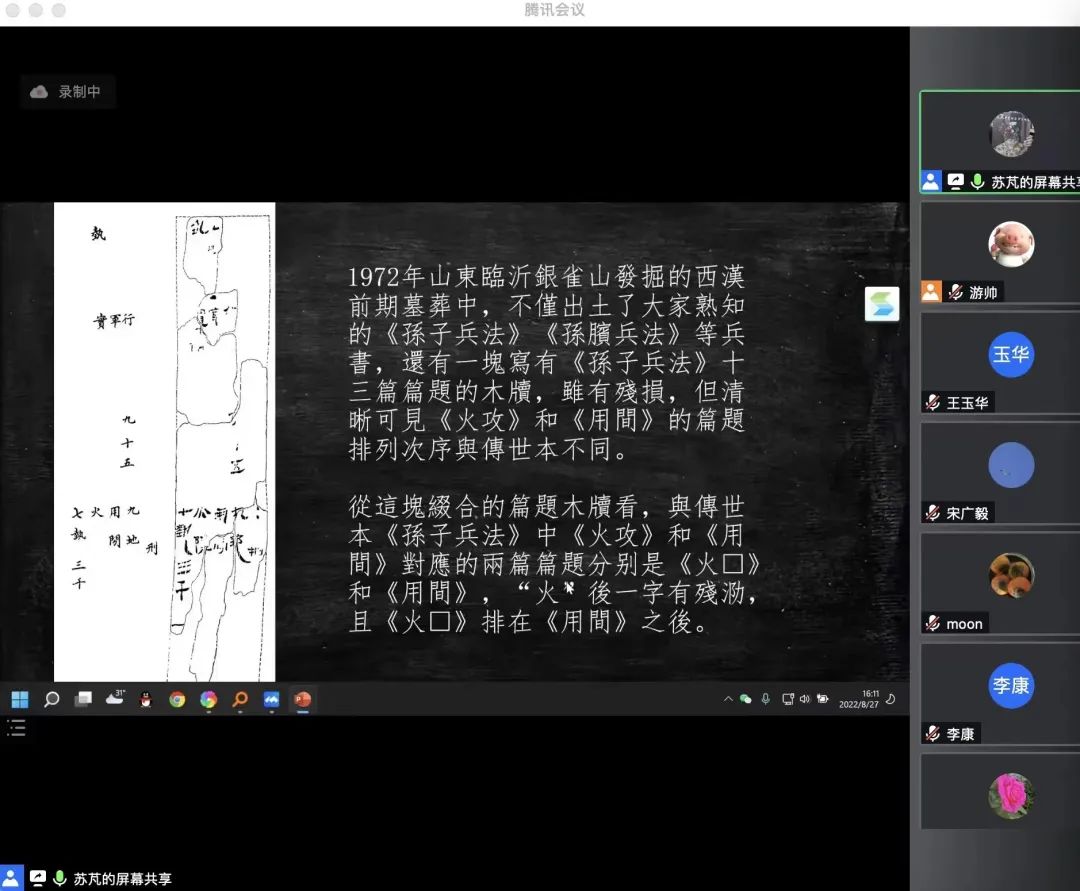1080x891 pixels.
Task: Select the PowerPoint icon in the taskbar
Action: coord(302,699)
